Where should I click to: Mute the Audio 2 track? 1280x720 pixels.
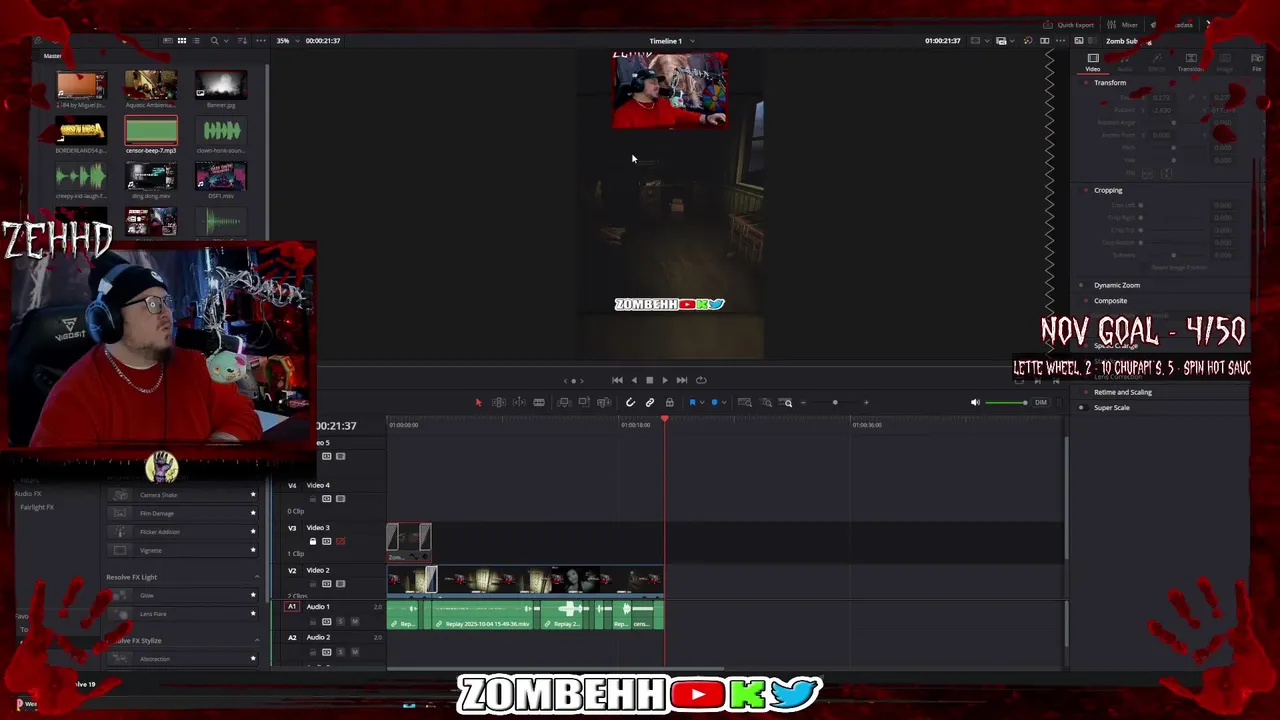click(x=354, y=652)
